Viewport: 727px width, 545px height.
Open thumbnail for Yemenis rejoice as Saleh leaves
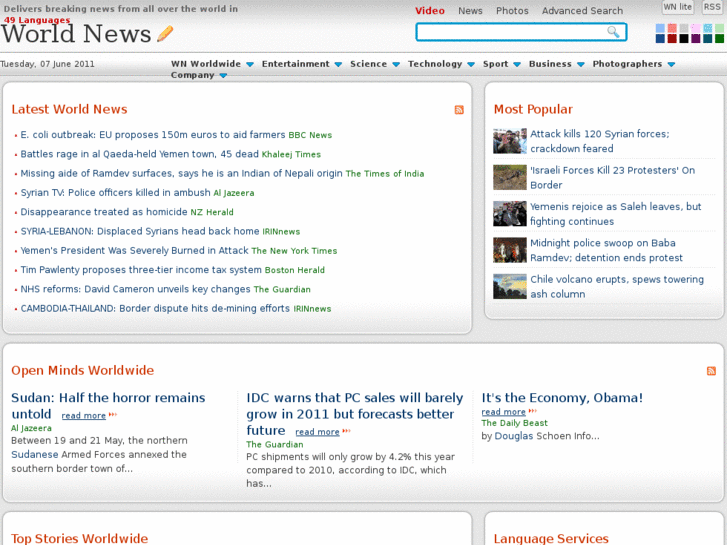tap(510, 213)
